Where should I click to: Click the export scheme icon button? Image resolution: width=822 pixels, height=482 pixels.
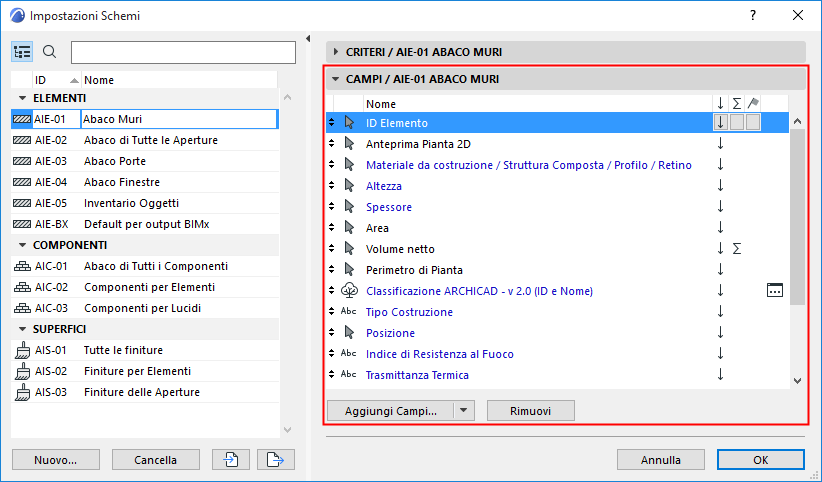pyautogui.click(x=270, y=459)
